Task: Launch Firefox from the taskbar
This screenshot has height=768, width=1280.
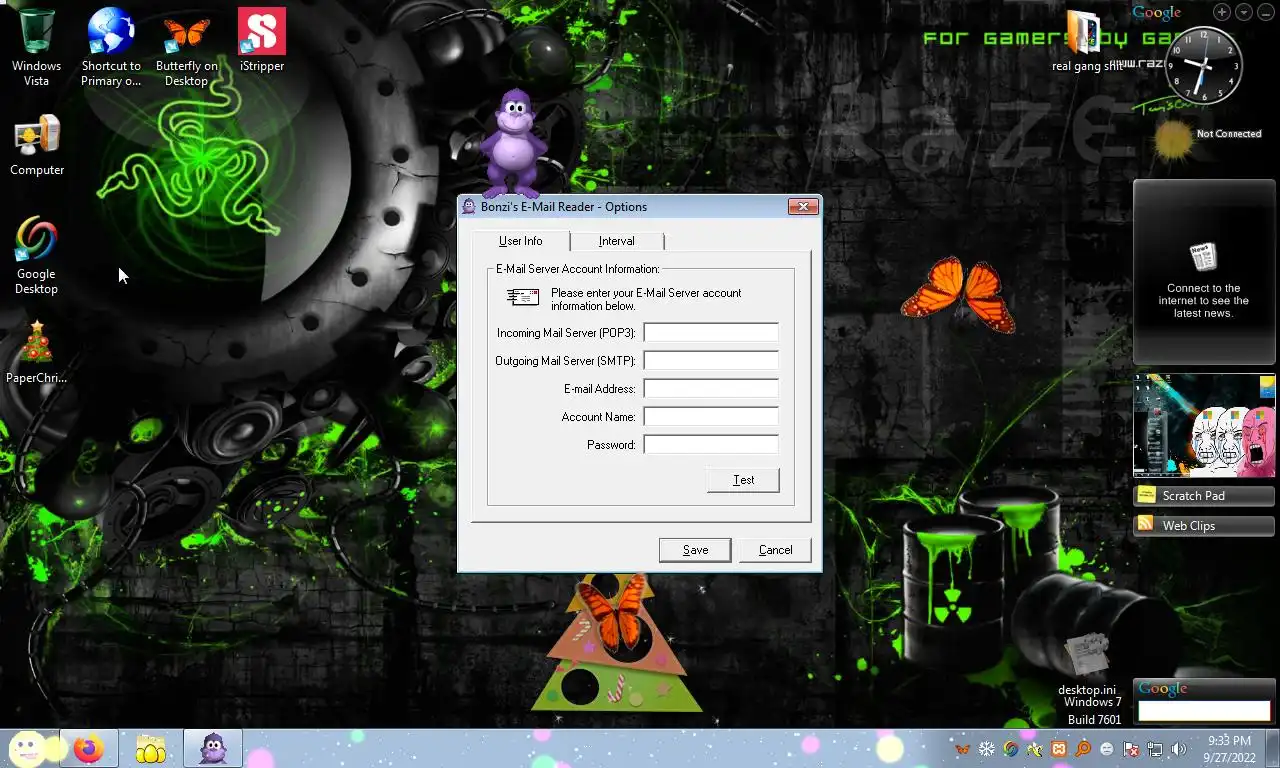Action: (x=89, y=748)
